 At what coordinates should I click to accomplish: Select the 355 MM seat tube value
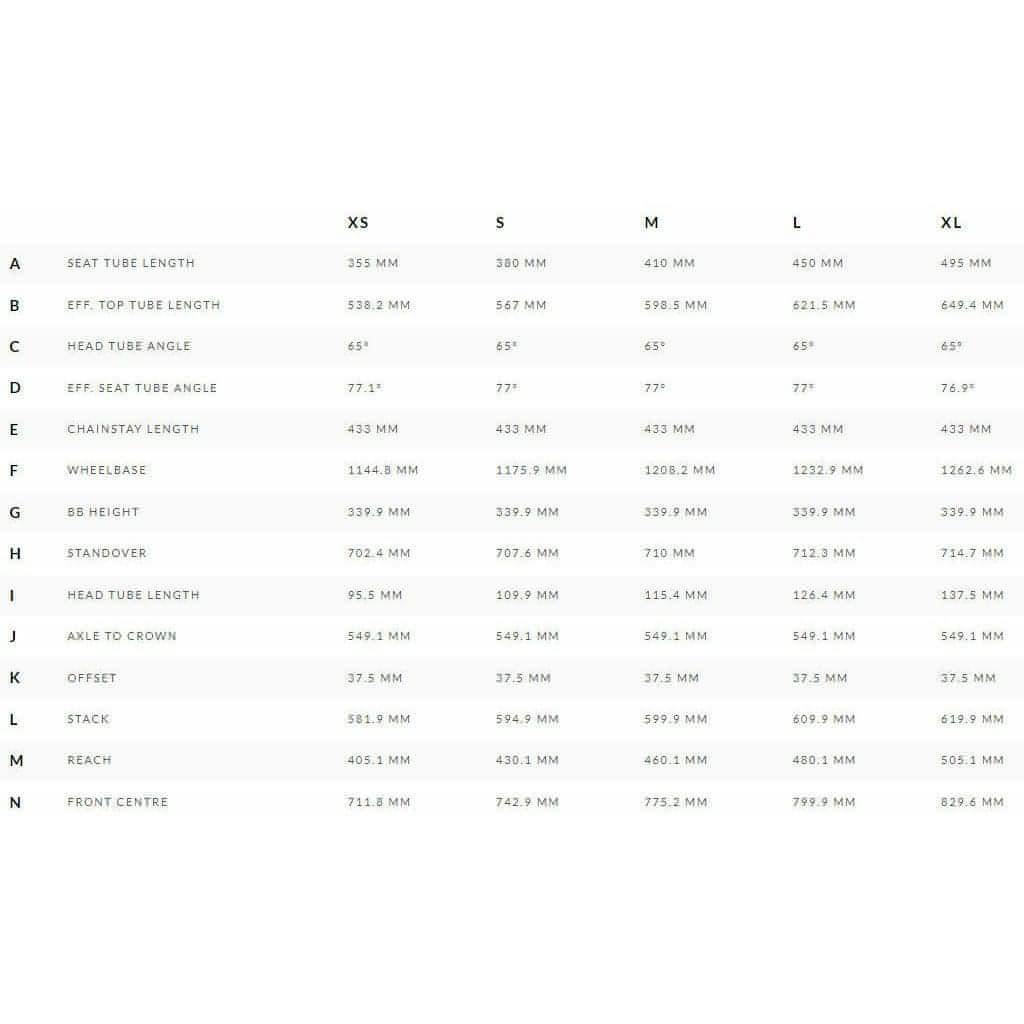373,263
